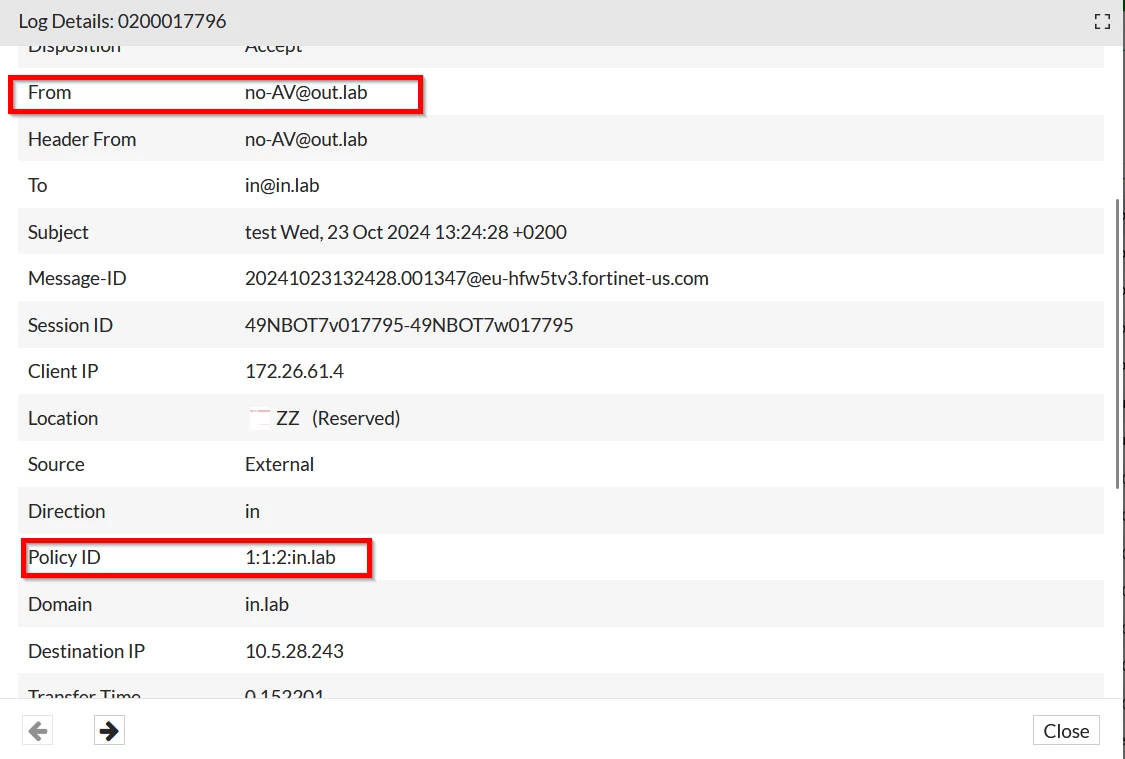Viewport: 1125px width, 759px height.
Task: Close the Log Details dialog
Action: click(x=1066, y=731)
